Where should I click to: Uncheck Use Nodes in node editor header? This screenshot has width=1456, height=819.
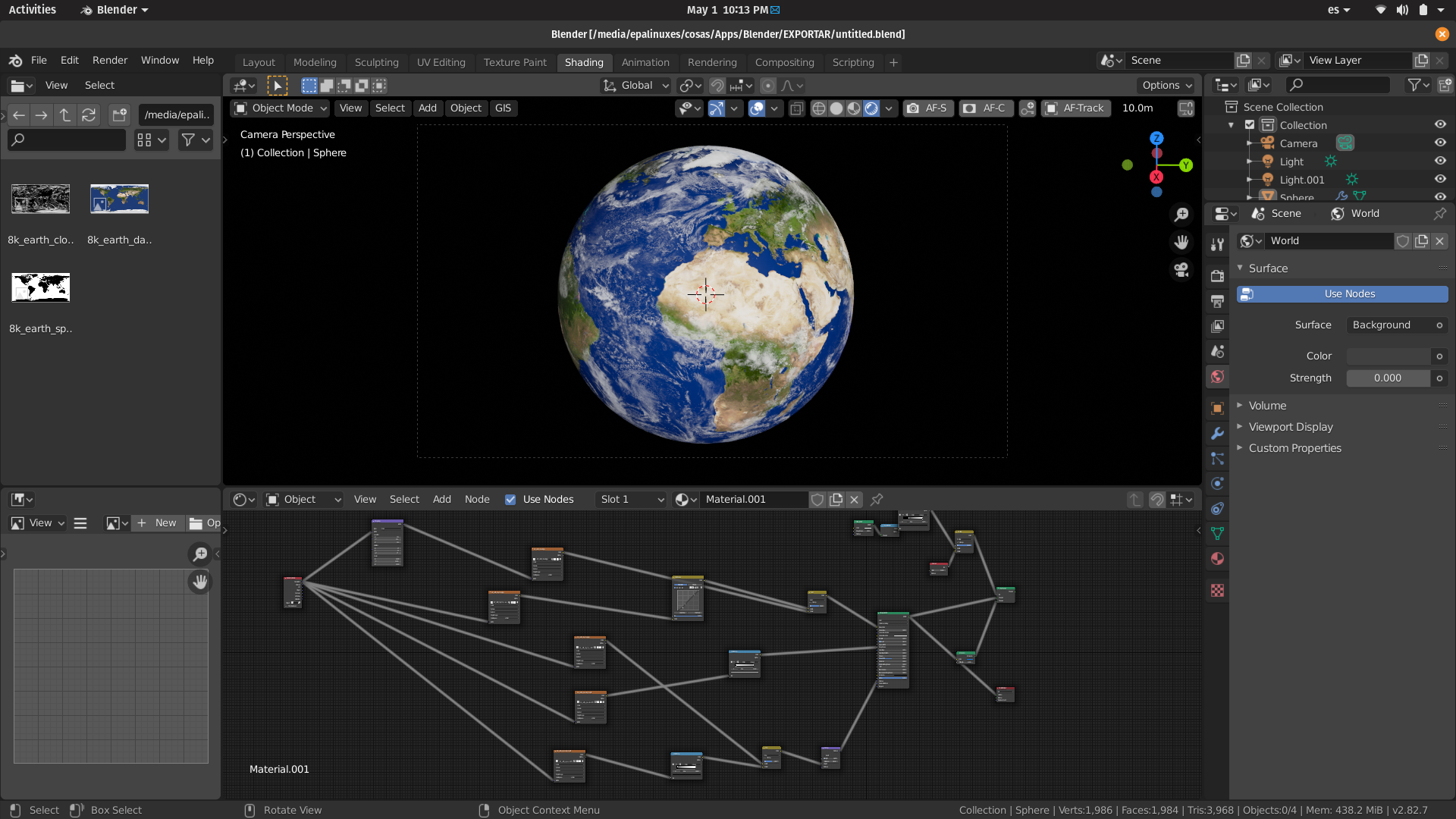510,499
